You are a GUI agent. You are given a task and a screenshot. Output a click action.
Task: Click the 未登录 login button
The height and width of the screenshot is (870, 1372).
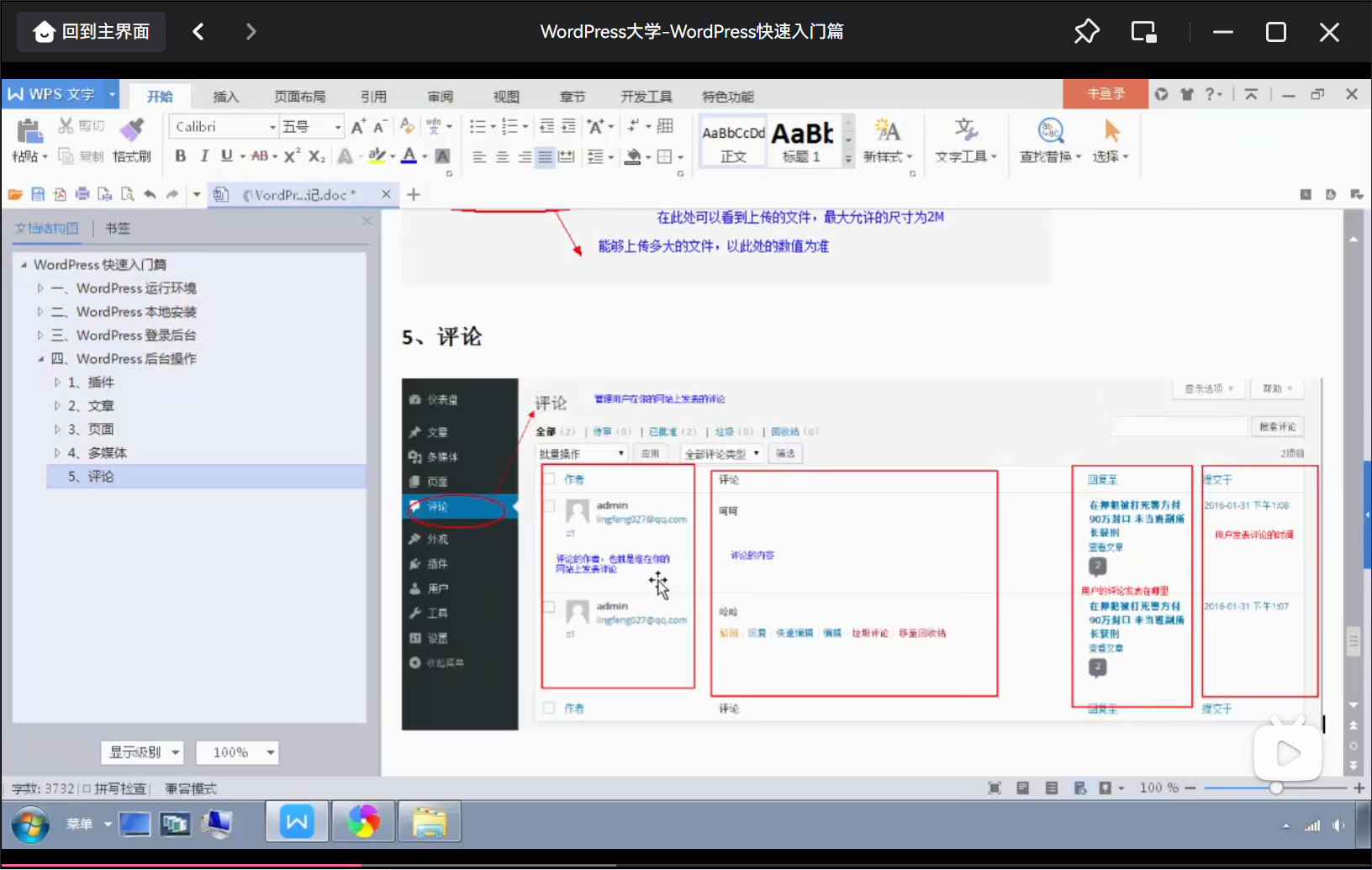point(1106,94)
